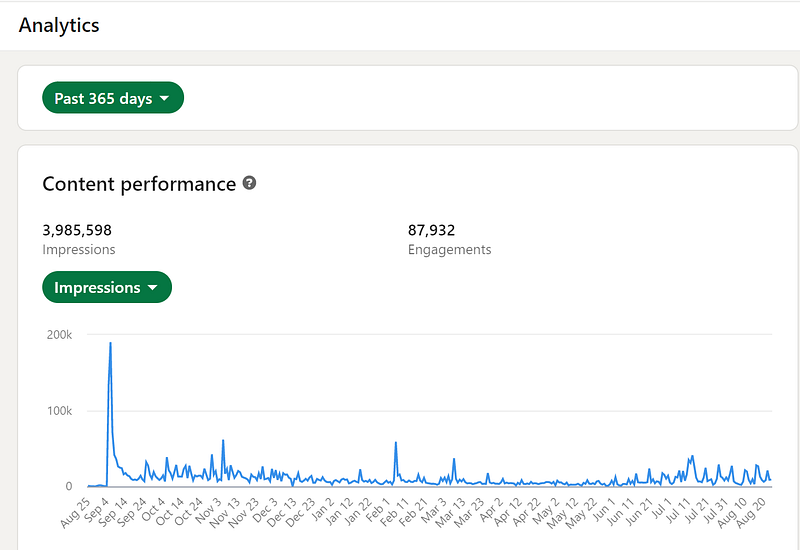This screenshot has width=800, height=550.
Task: Open the Past 365 days dropdown
Action: coord(113,98)
